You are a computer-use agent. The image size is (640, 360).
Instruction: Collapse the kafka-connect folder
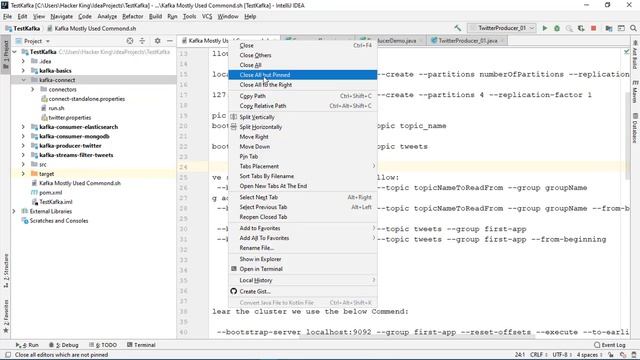pyautogui.click(x=23, y=80)
